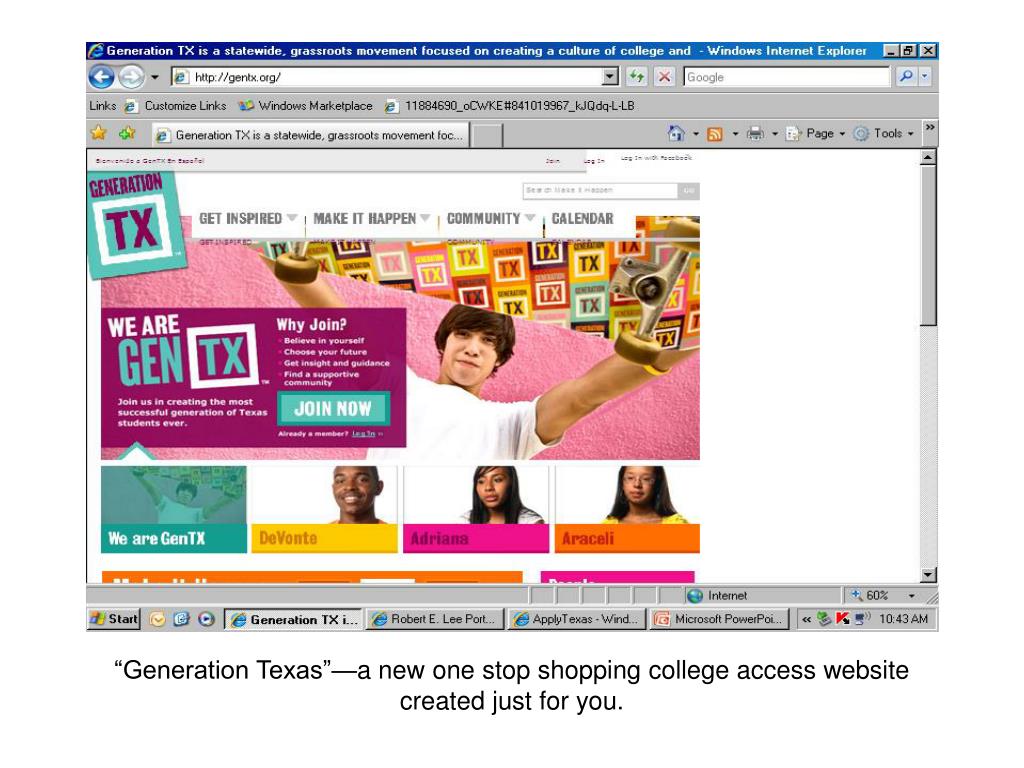Click the Search Make It Happen field
Image resolution: width=1024 pixels, height=768 pixels.
600,190
